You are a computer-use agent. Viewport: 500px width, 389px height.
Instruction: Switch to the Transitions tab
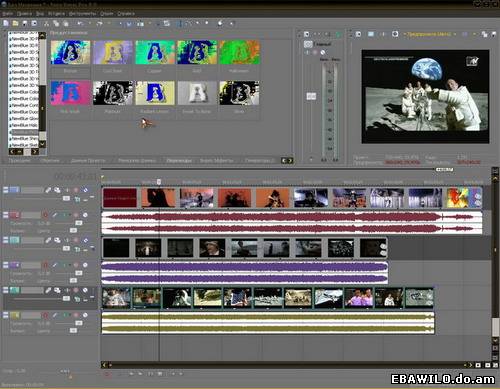pyautogui.click(x=179, y=161)
